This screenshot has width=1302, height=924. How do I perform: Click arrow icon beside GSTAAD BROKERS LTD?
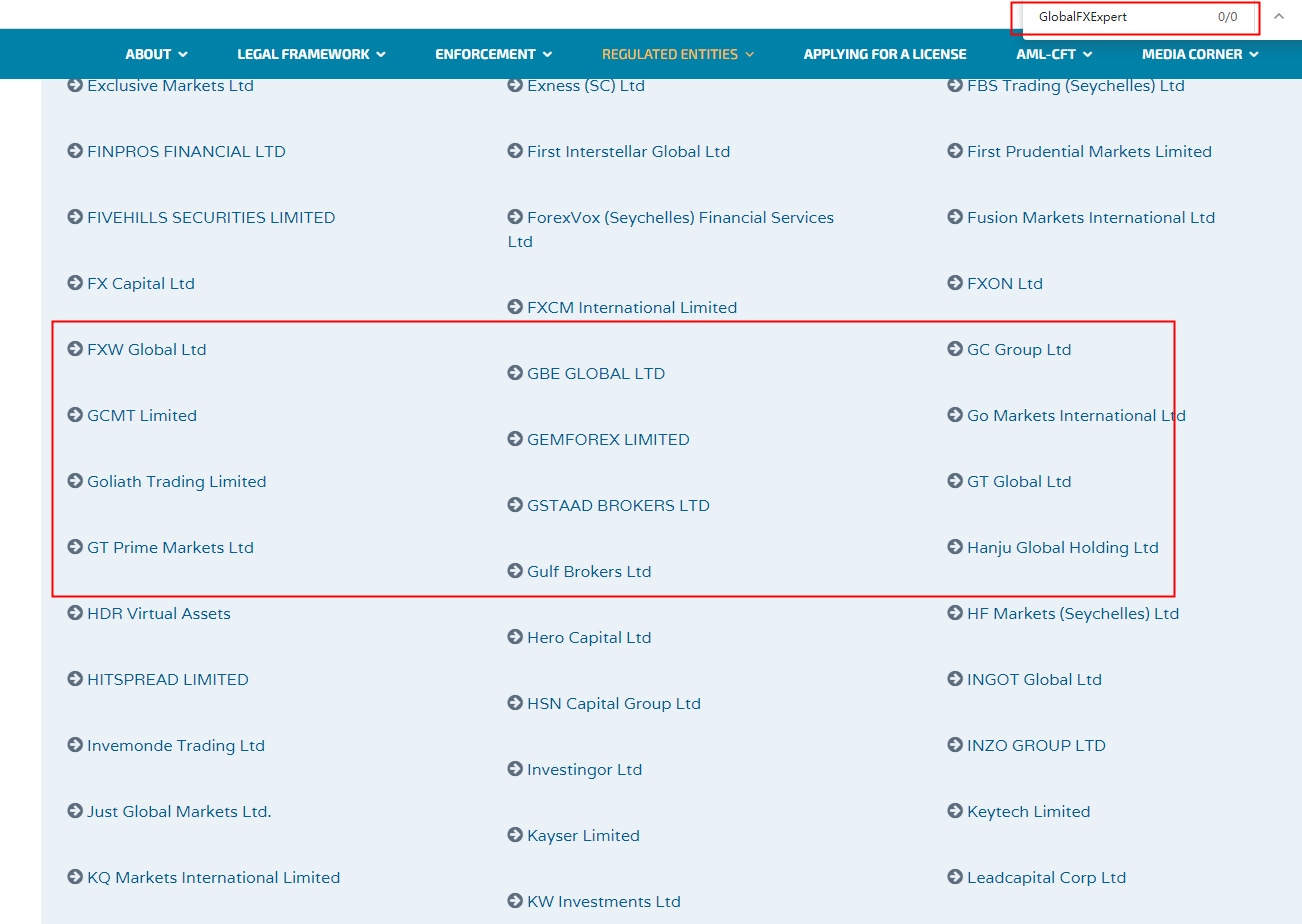pyautogui.click(x=515, y=506)
